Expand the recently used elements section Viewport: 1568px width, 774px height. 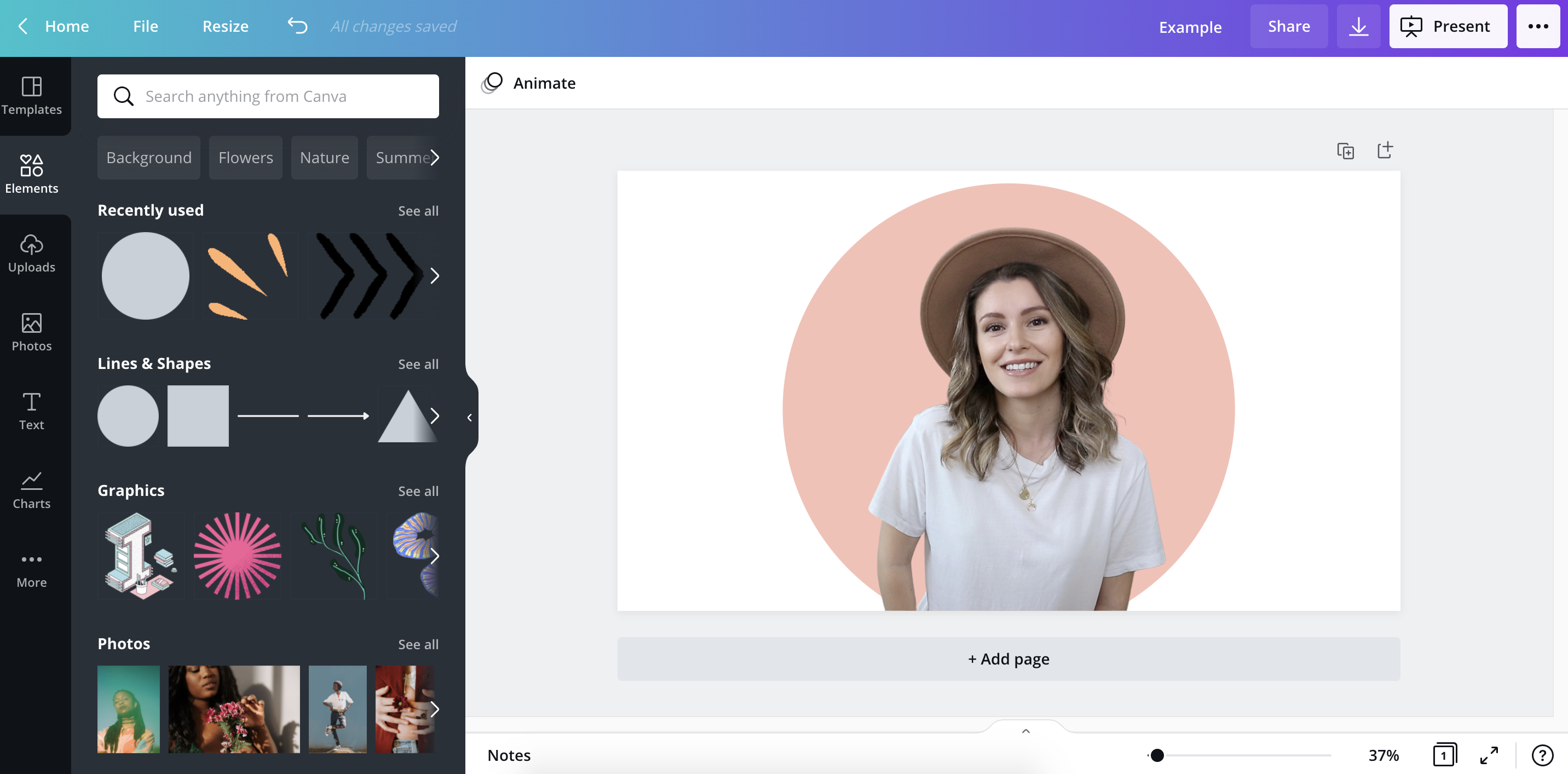[x=418, y=211]
